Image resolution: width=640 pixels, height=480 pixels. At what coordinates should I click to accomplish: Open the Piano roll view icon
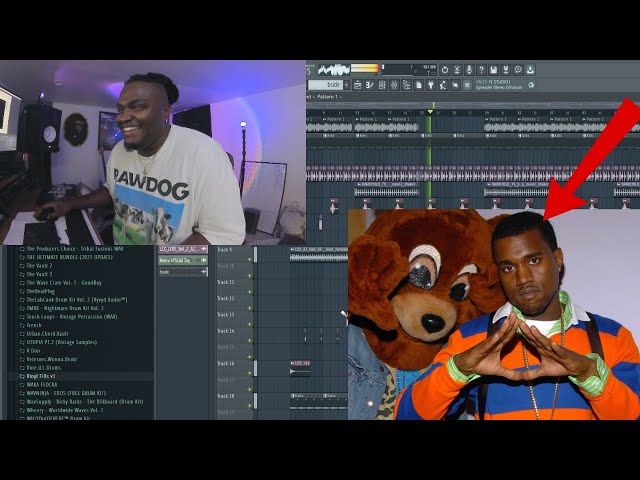coord(370,85)
